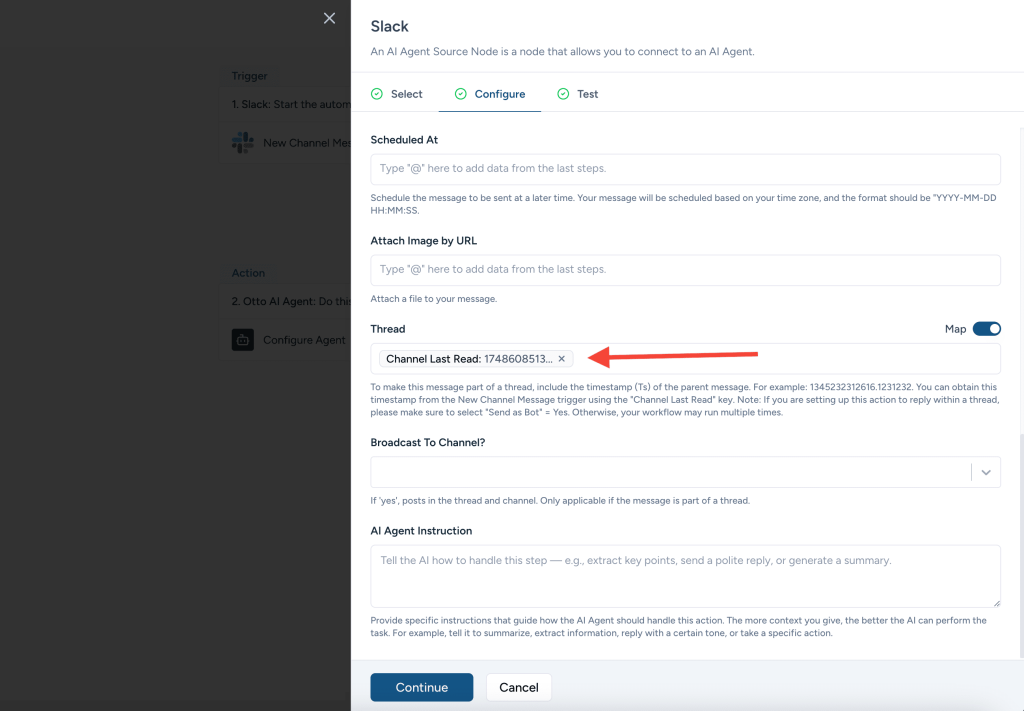
Task: Click the 'Attach a file to your message.' hint
Action: [434, 299]
